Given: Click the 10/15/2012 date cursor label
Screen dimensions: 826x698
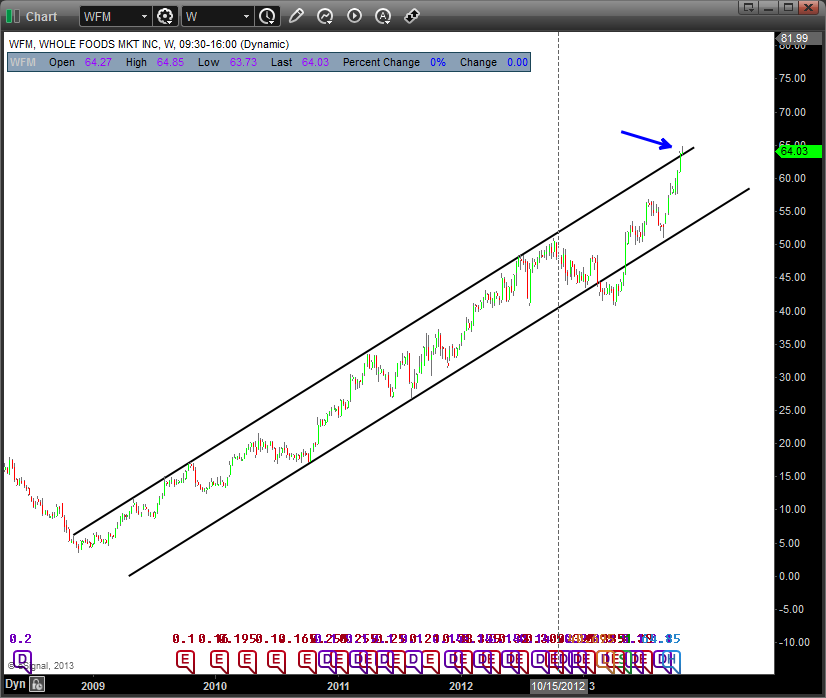Looking at the screenshot, I should pyautogui.click(x=558, y=686).
